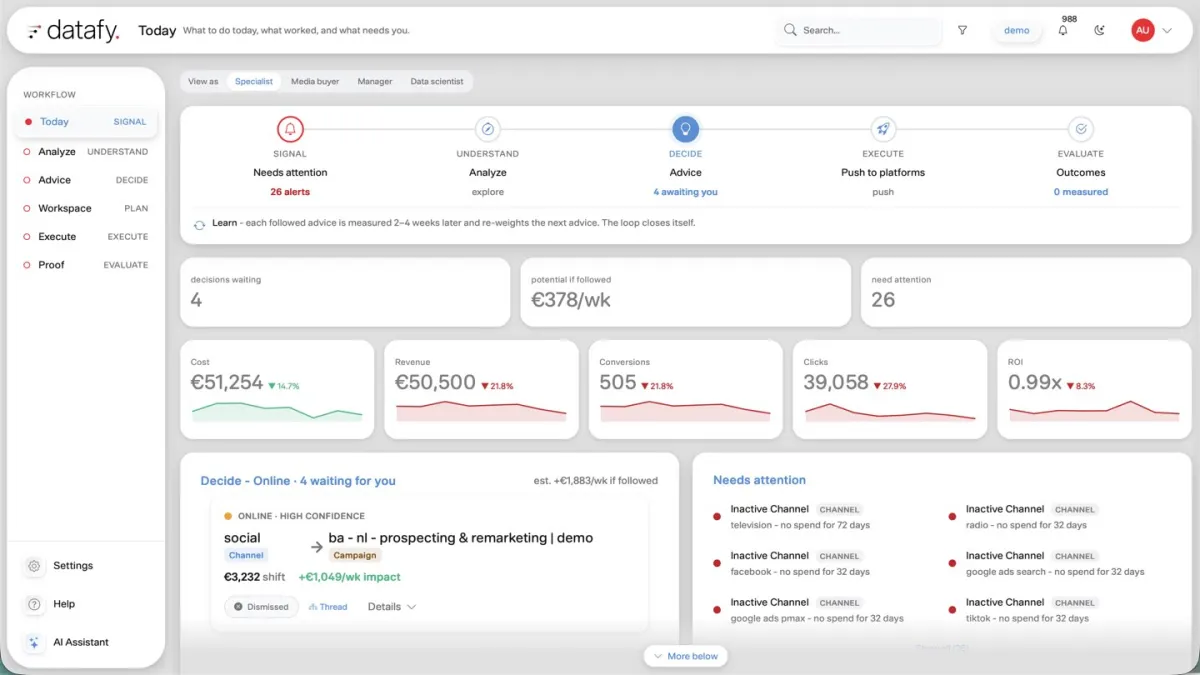Expand the Details chevron on advice card

tap(392, 607)
